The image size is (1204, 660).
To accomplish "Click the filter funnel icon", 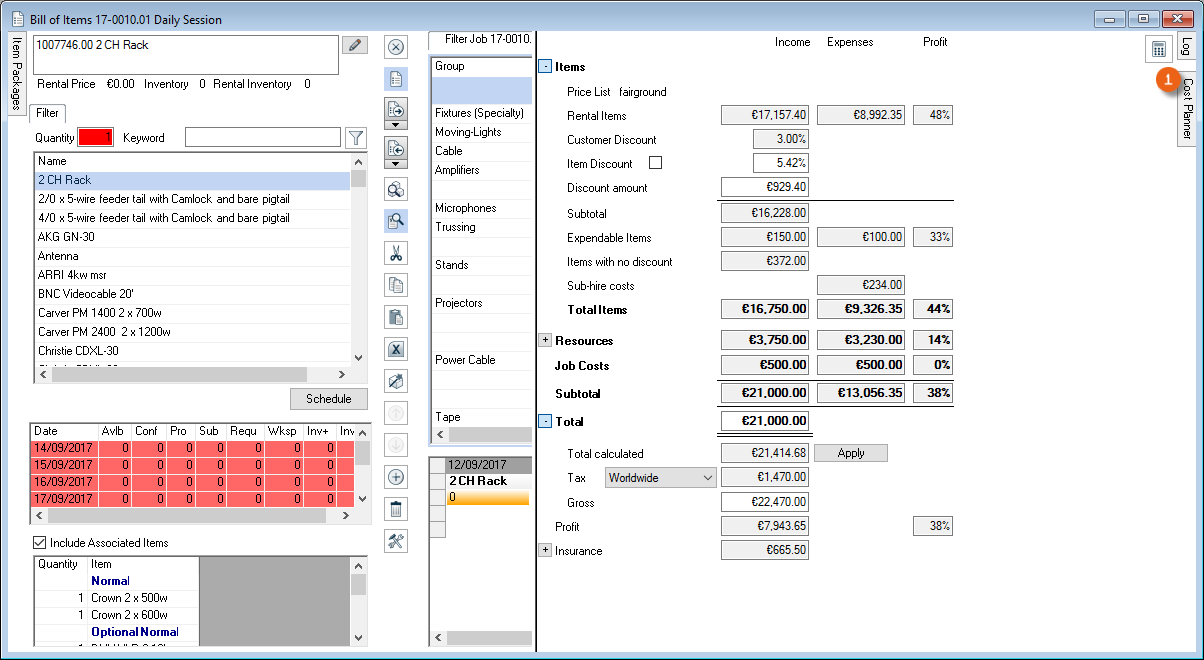I will click(x=355, y=138).
